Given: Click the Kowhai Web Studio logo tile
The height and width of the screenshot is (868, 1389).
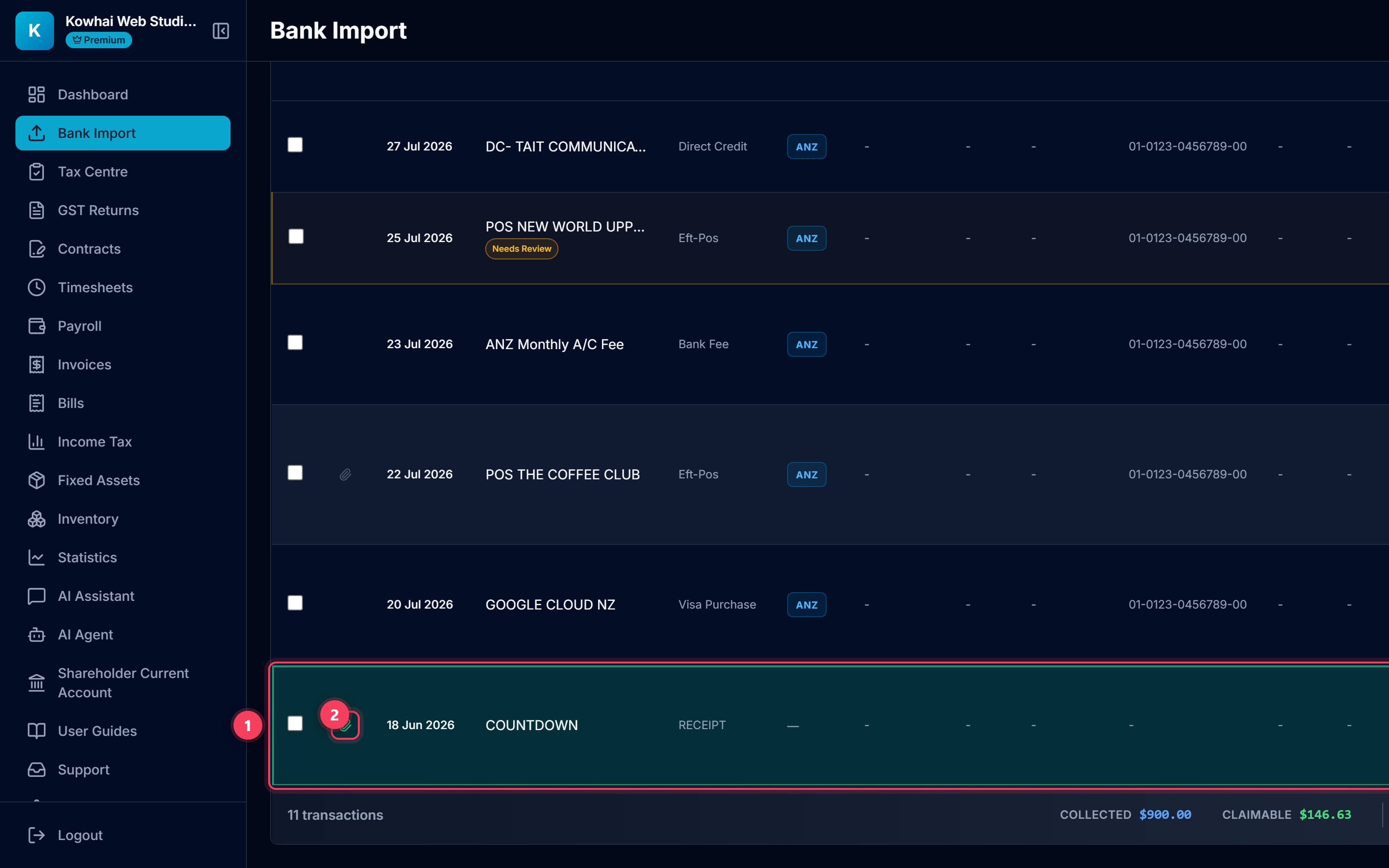Looking at the screenshot, I should (34, 30).
